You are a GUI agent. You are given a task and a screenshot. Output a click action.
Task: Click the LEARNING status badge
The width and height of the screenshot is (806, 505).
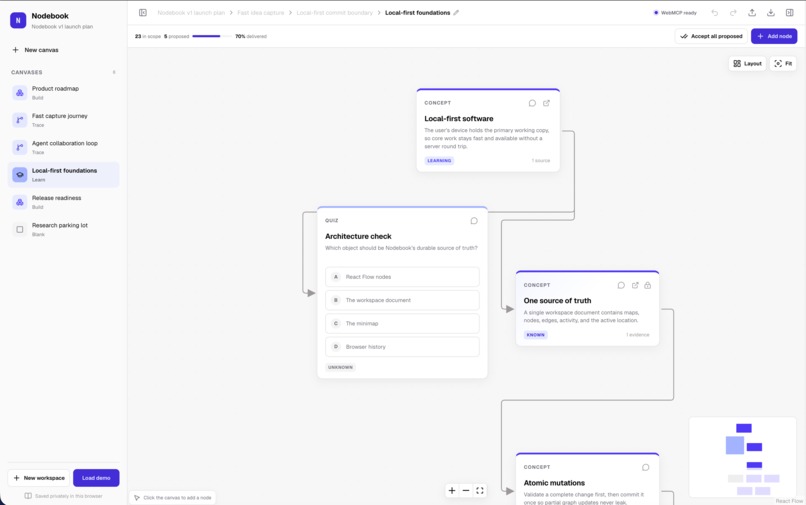pyautogui.click(x=439, y=160)
